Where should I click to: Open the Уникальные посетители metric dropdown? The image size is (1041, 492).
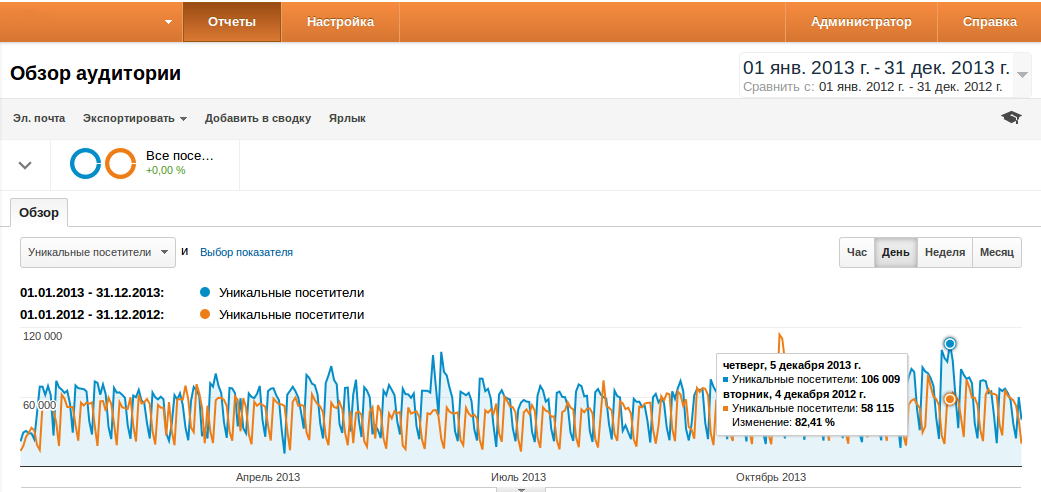click(98, 253)
